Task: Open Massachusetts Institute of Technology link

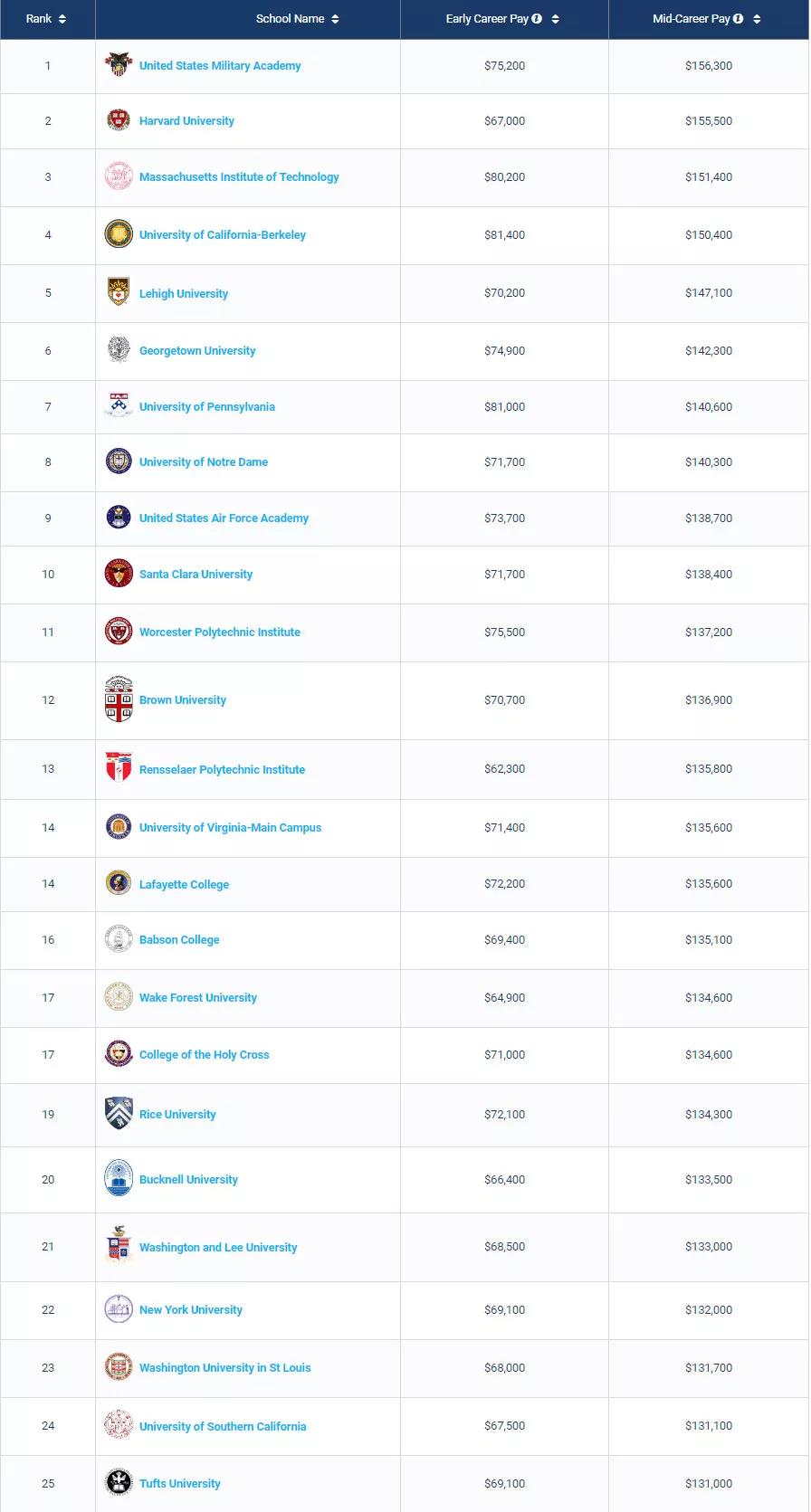Action: click(x=239, y=177)
